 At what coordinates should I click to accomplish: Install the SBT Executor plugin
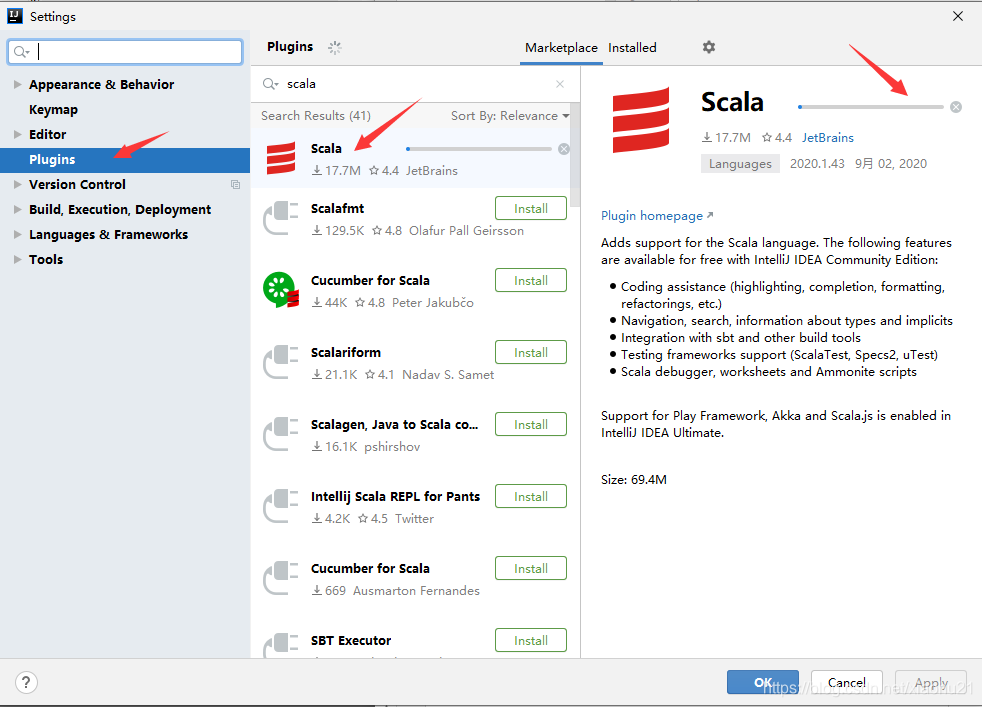[530, 641]
